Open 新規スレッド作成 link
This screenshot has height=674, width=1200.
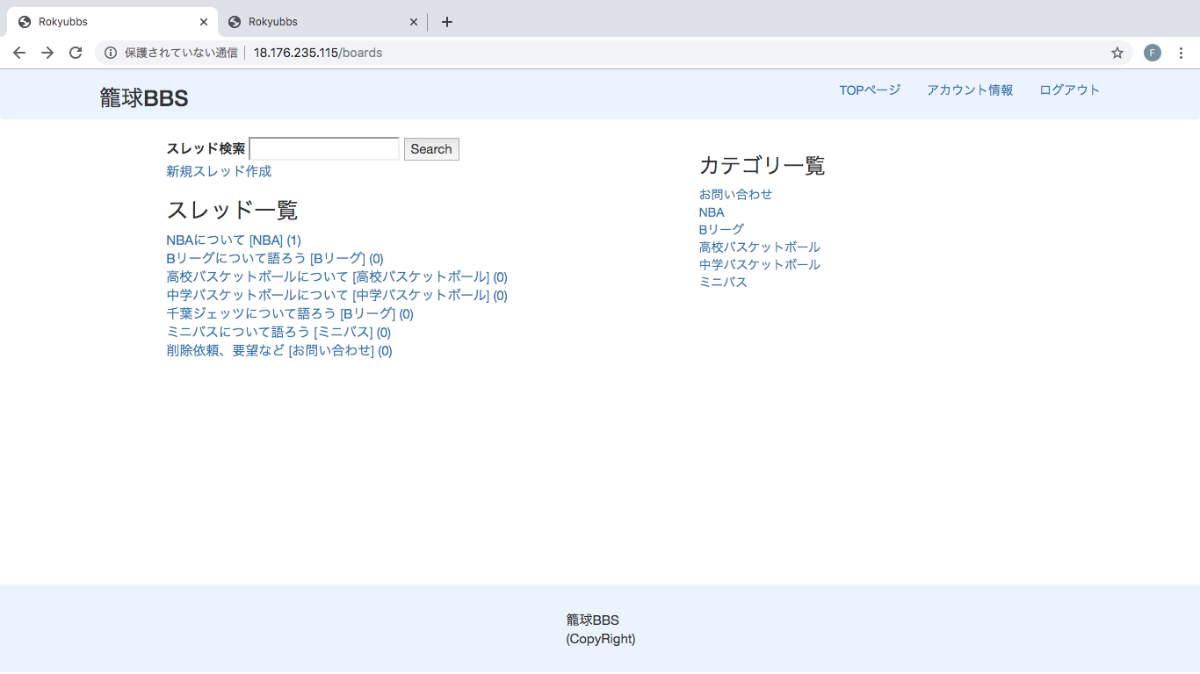point(218,172)
